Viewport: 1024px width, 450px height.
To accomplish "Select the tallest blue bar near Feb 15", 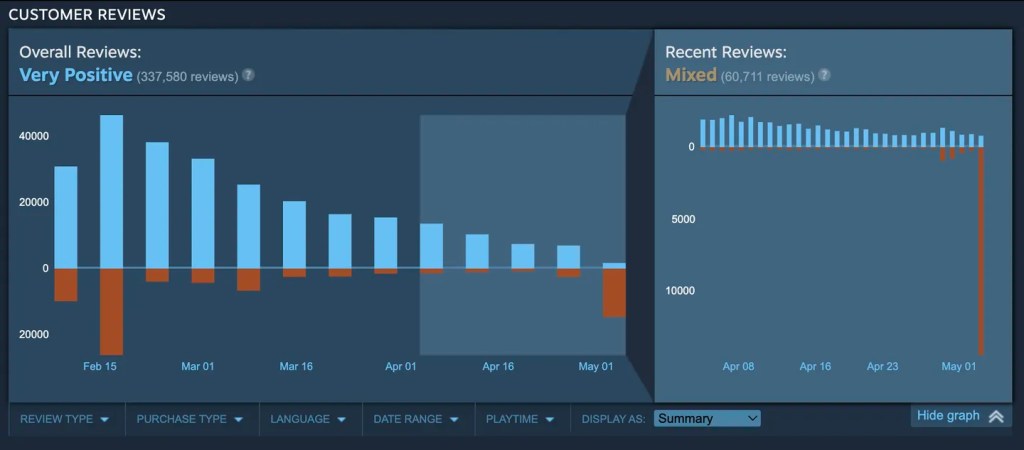I will (x=111, y=191).
